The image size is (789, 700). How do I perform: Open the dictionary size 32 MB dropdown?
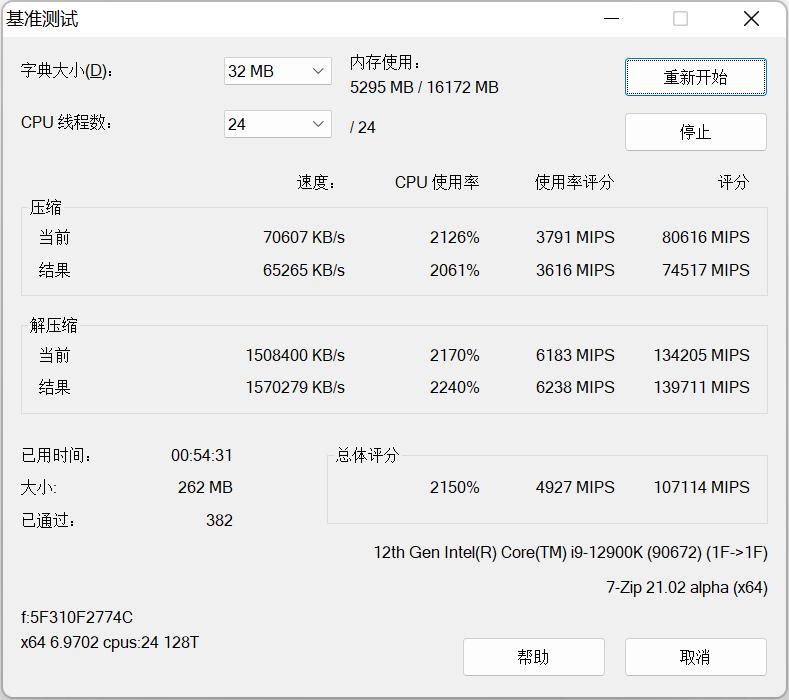coord(278,71)
